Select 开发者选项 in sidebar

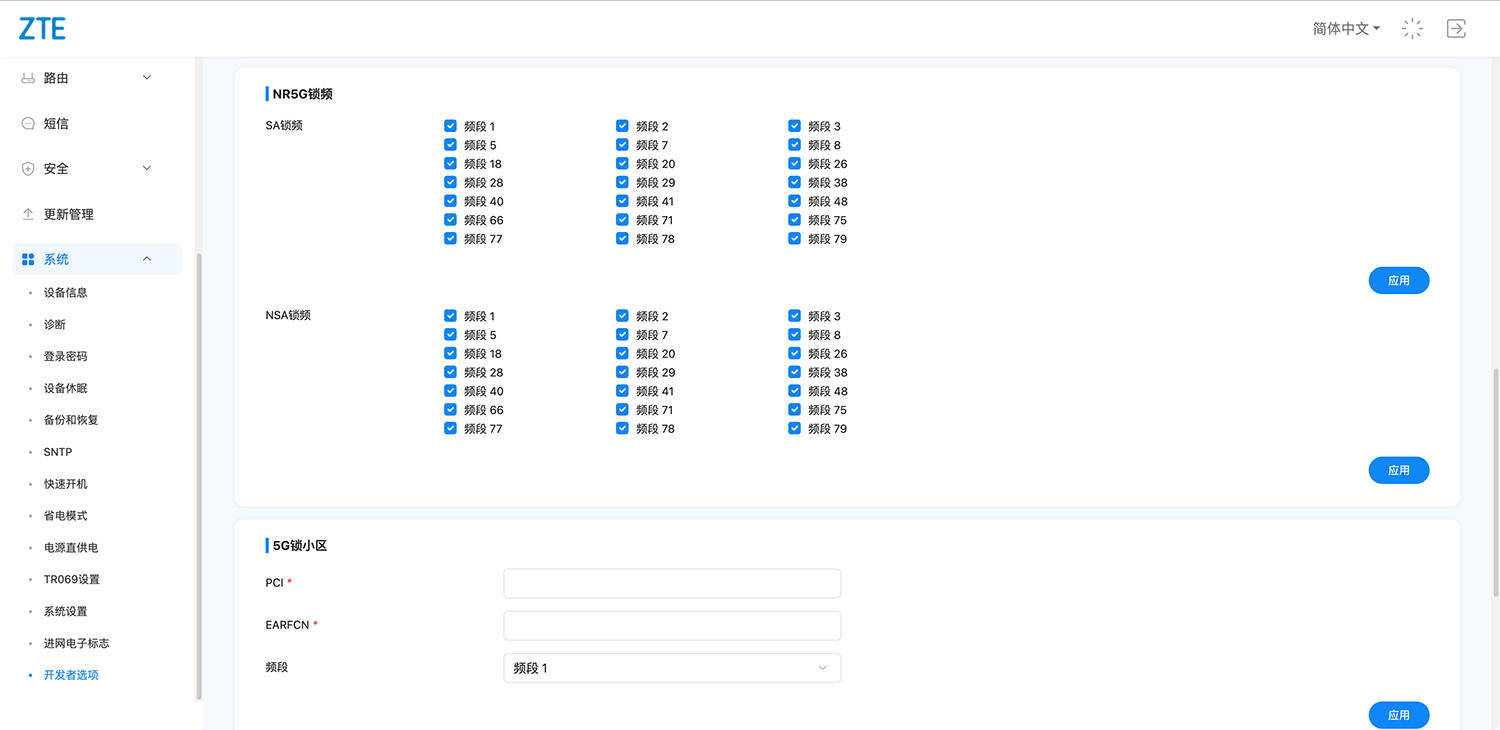(71, 675)
